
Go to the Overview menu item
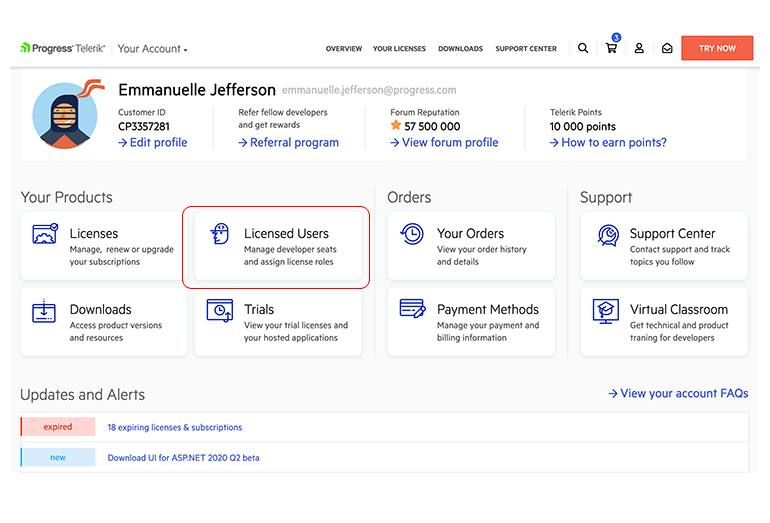(344, 49)
